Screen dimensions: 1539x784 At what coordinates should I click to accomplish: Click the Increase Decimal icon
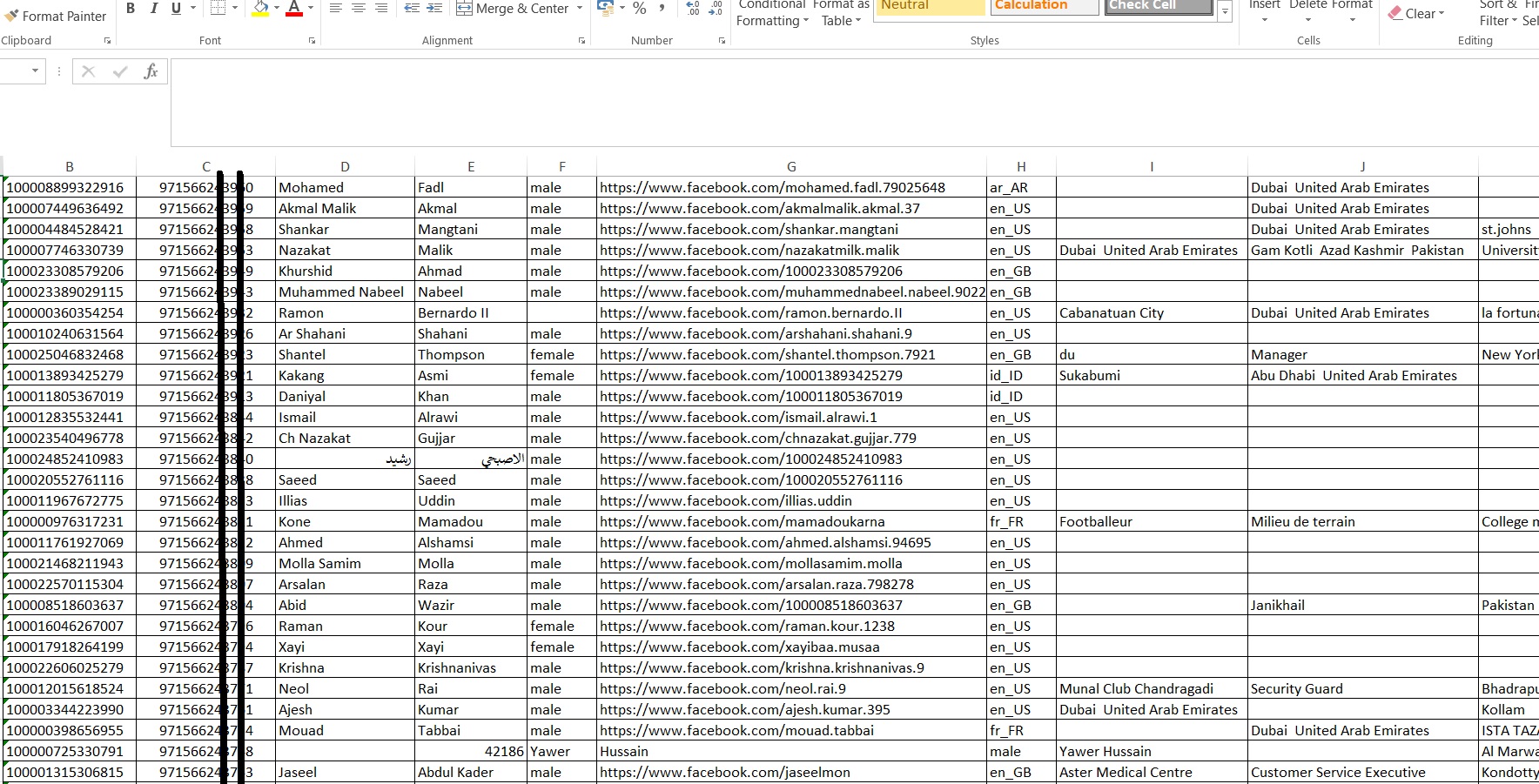[693, 8]
